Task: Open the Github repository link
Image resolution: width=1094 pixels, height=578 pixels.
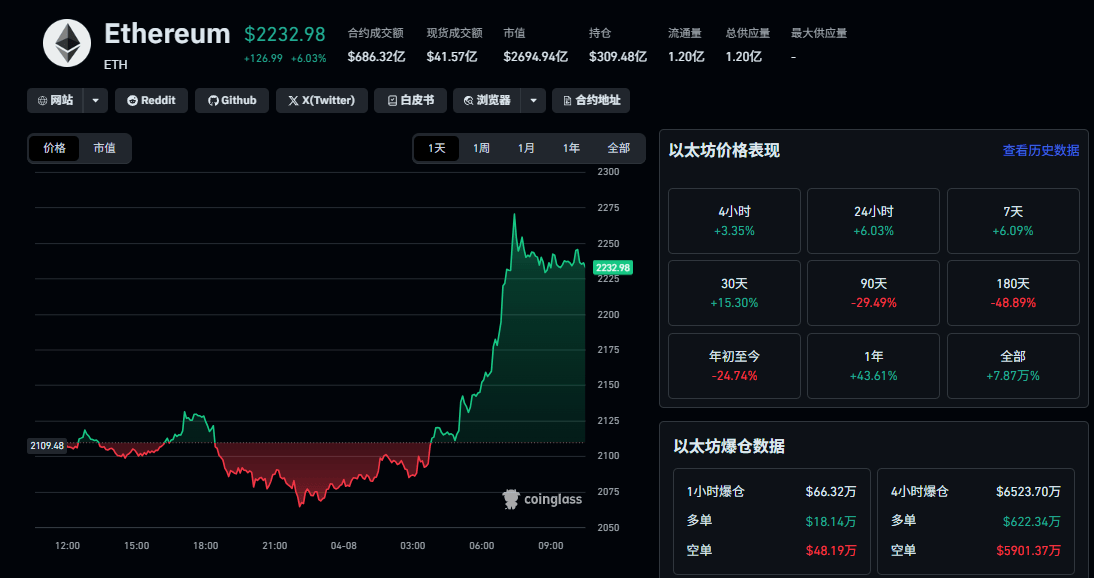Action: [232, 100]
